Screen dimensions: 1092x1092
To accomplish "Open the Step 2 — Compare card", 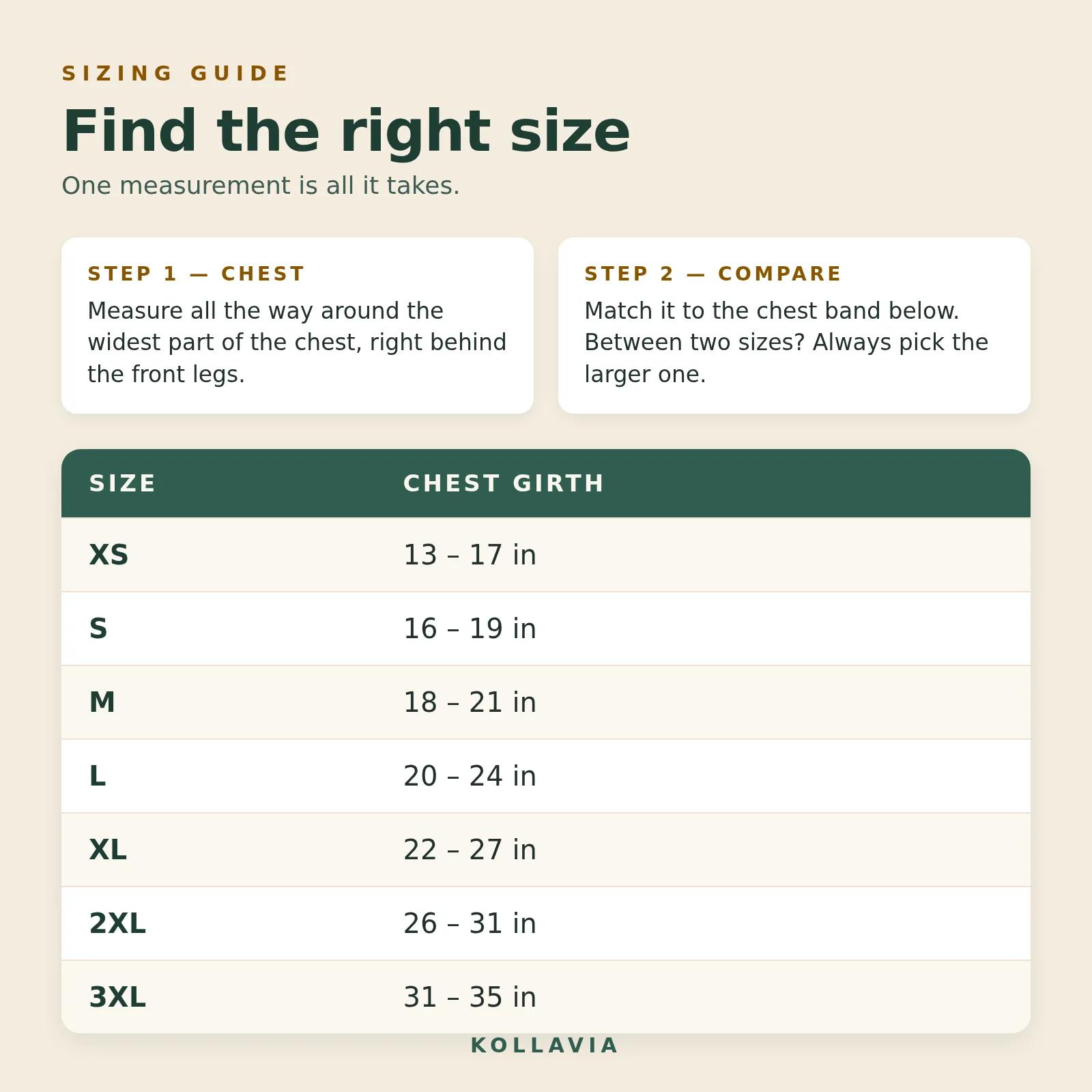I will [794, 326].
